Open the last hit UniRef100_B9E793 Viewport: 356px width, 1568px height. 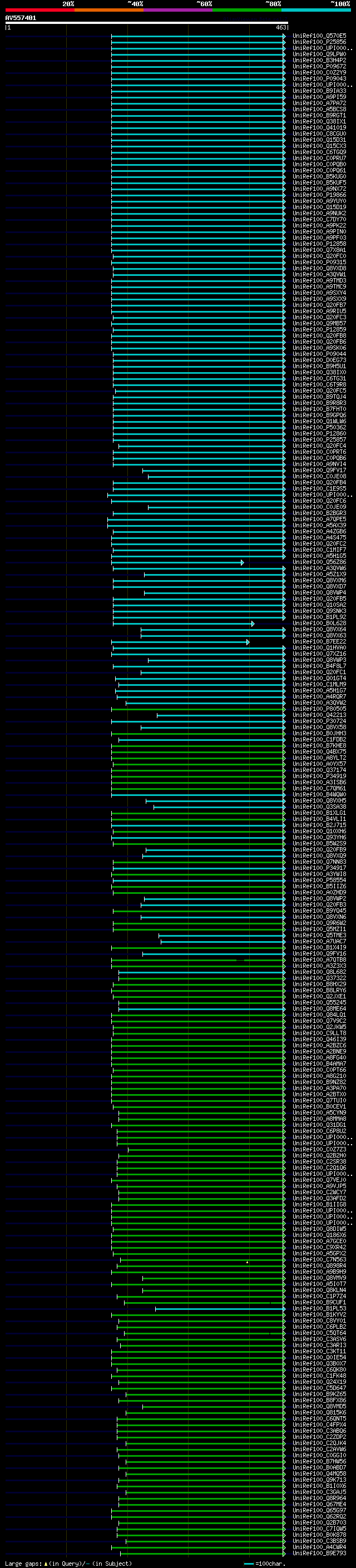[x=319, y=1554]
